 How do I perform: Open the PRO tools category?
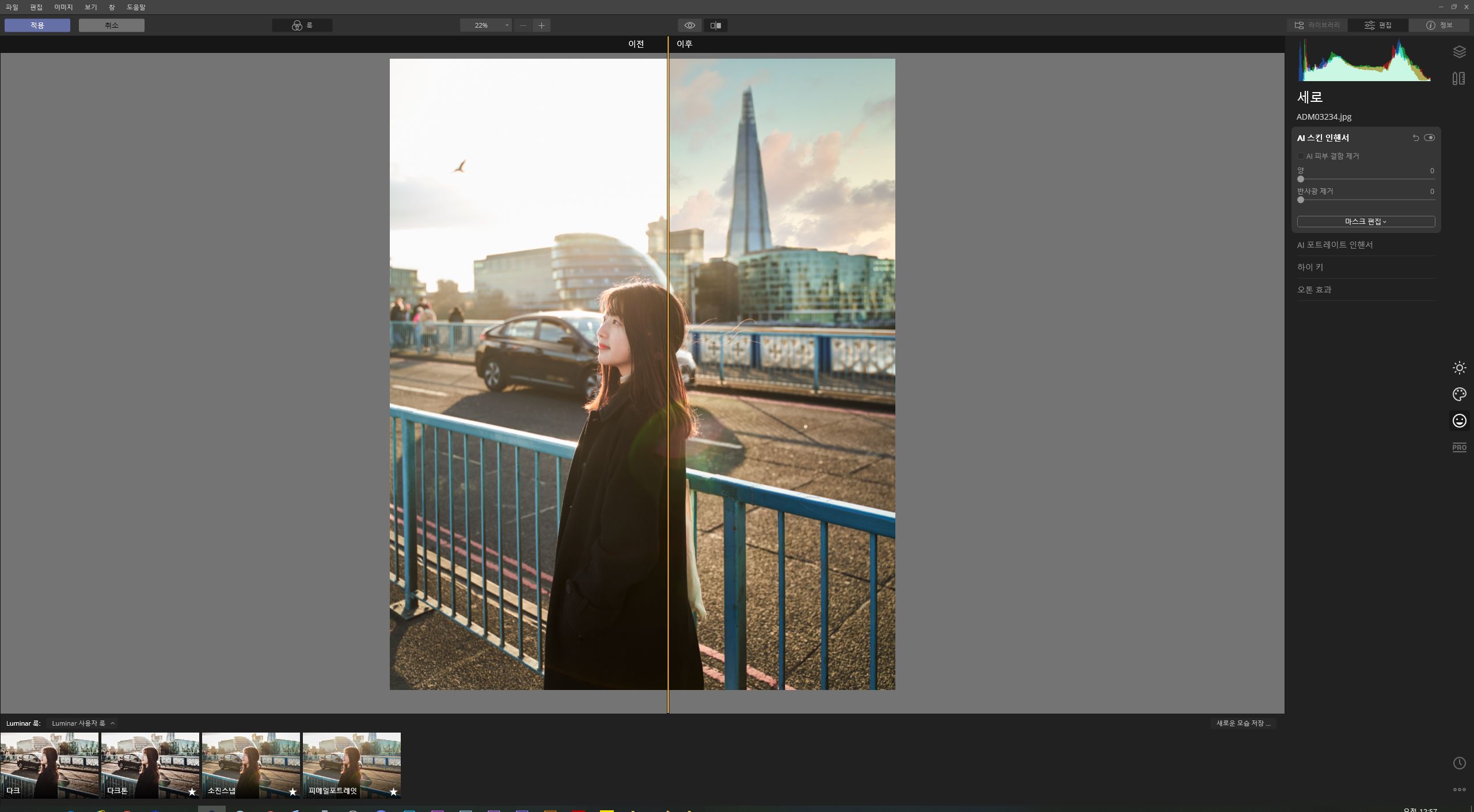pos(1459,447)
